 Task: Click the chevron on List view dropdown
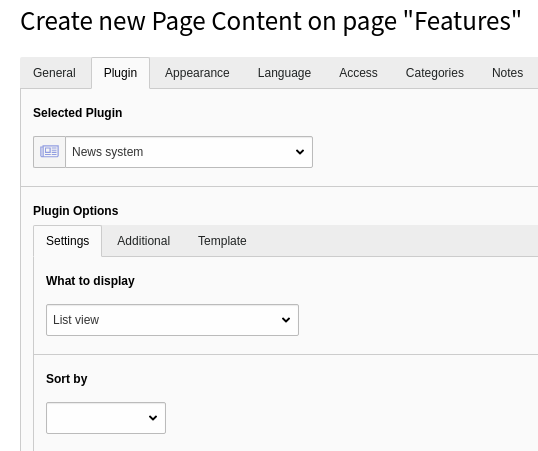[x=286, y=320]
